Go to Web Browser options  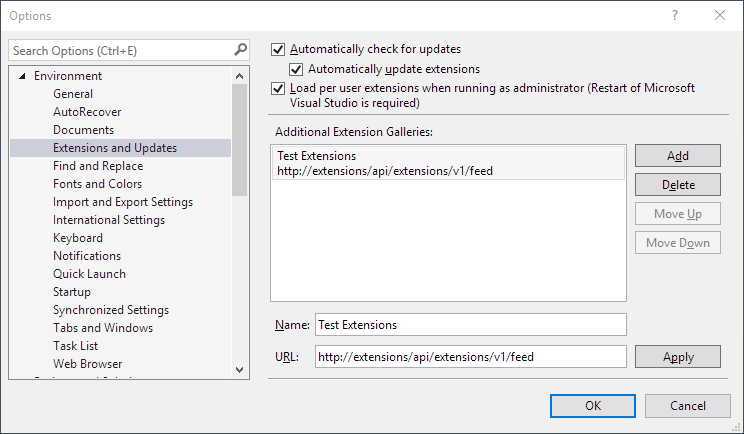(x=87, y=364)
